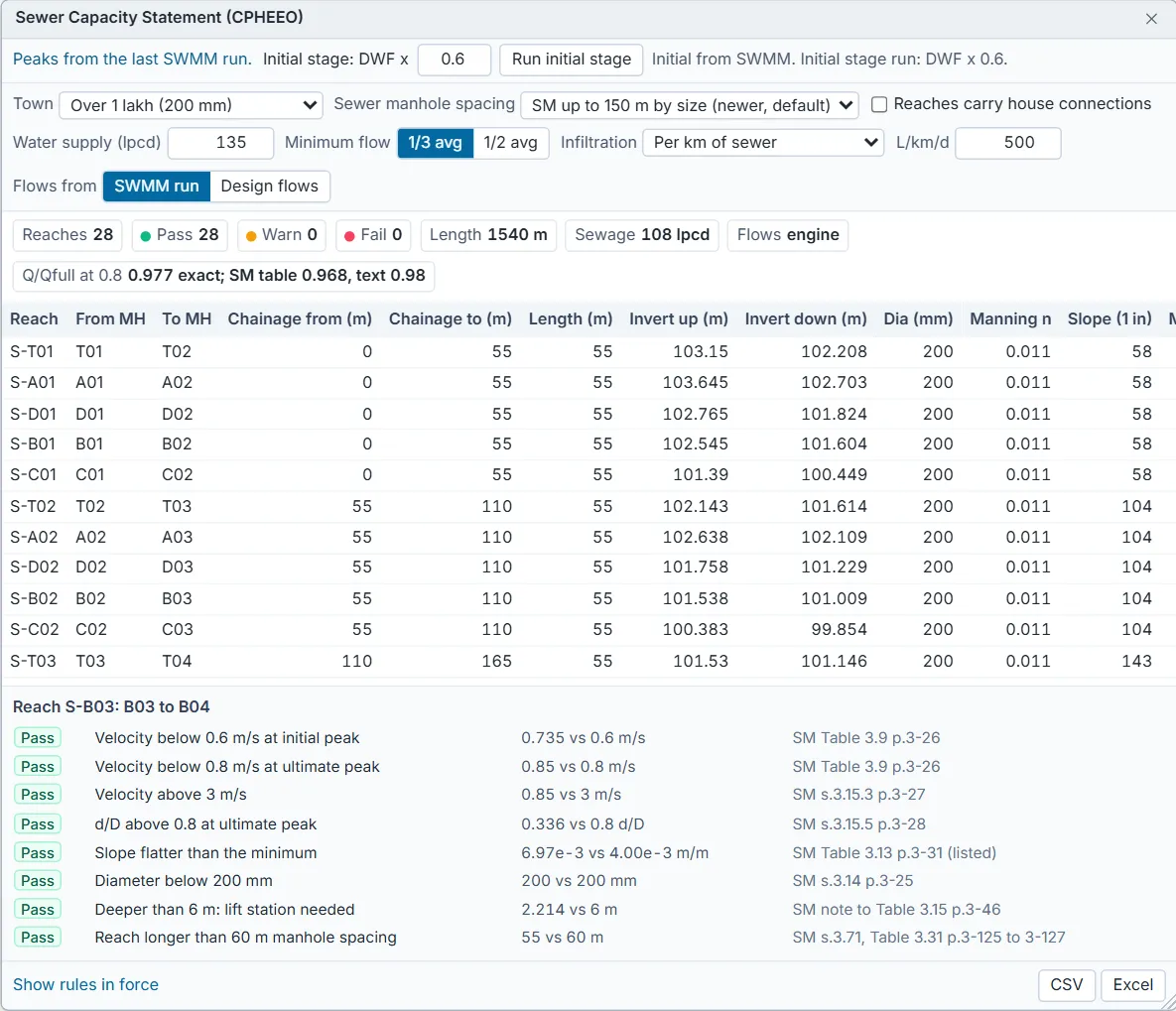Edit the L/km/d infiltration value field

coord(1008,143)
